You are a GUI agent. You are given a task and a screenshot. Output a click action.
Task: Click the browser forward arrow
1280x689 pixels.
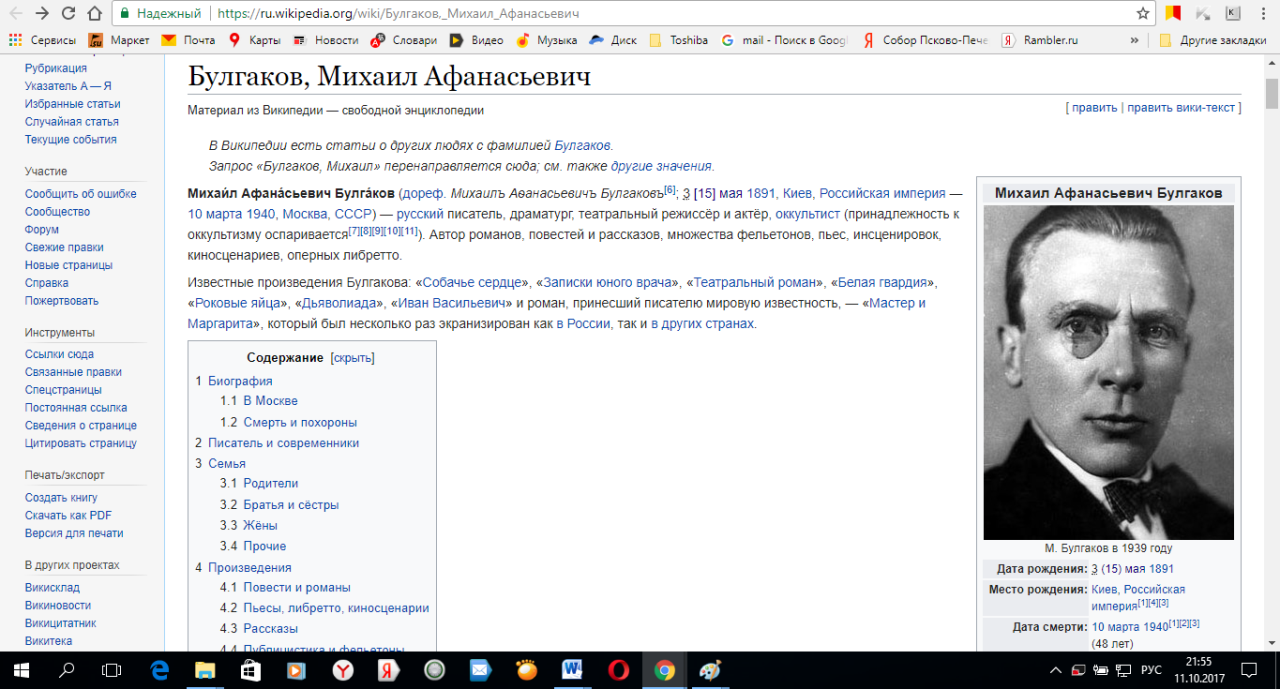[42, 14]
